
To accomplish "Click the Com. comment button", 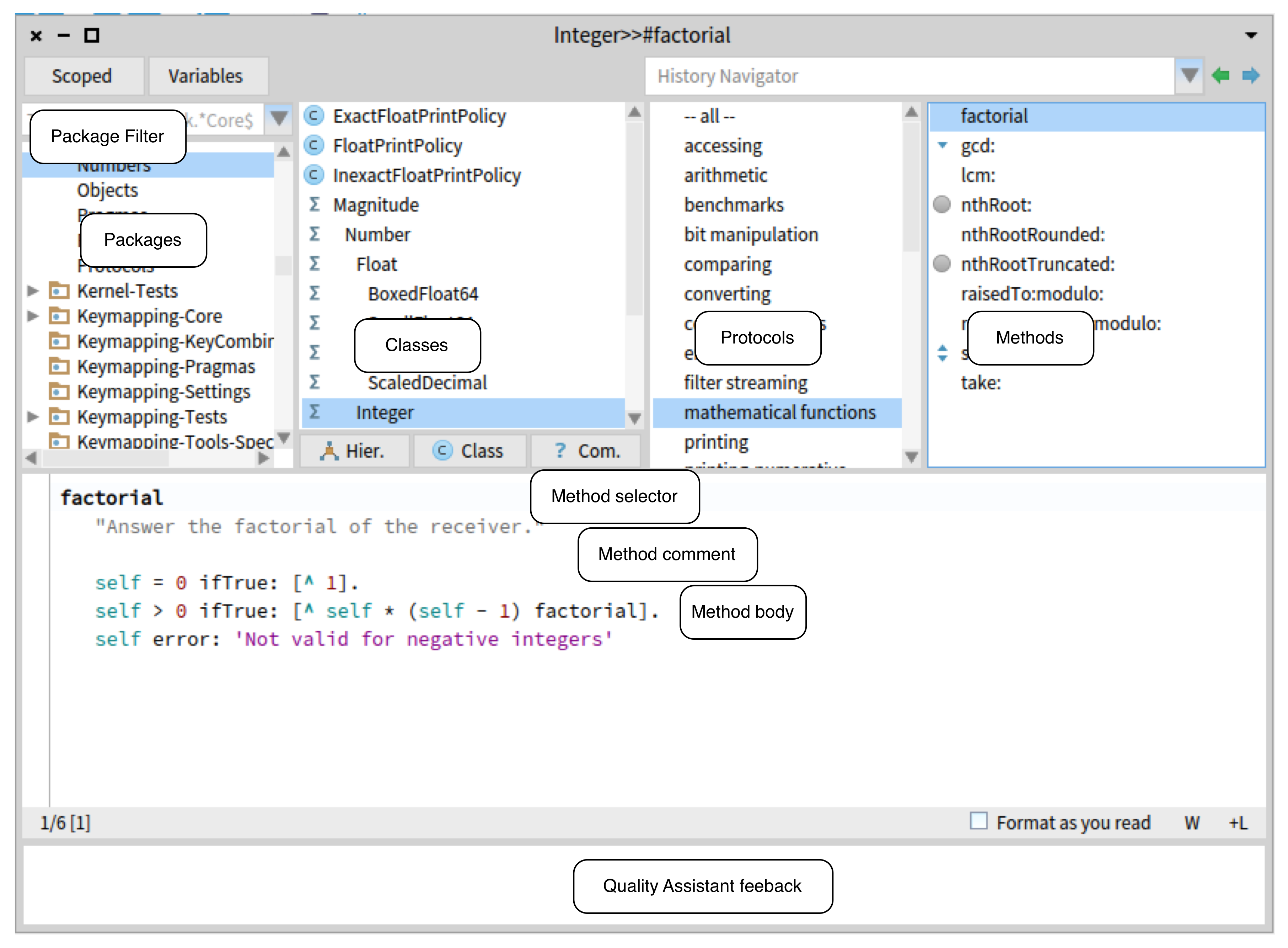I will coord(585,451).
